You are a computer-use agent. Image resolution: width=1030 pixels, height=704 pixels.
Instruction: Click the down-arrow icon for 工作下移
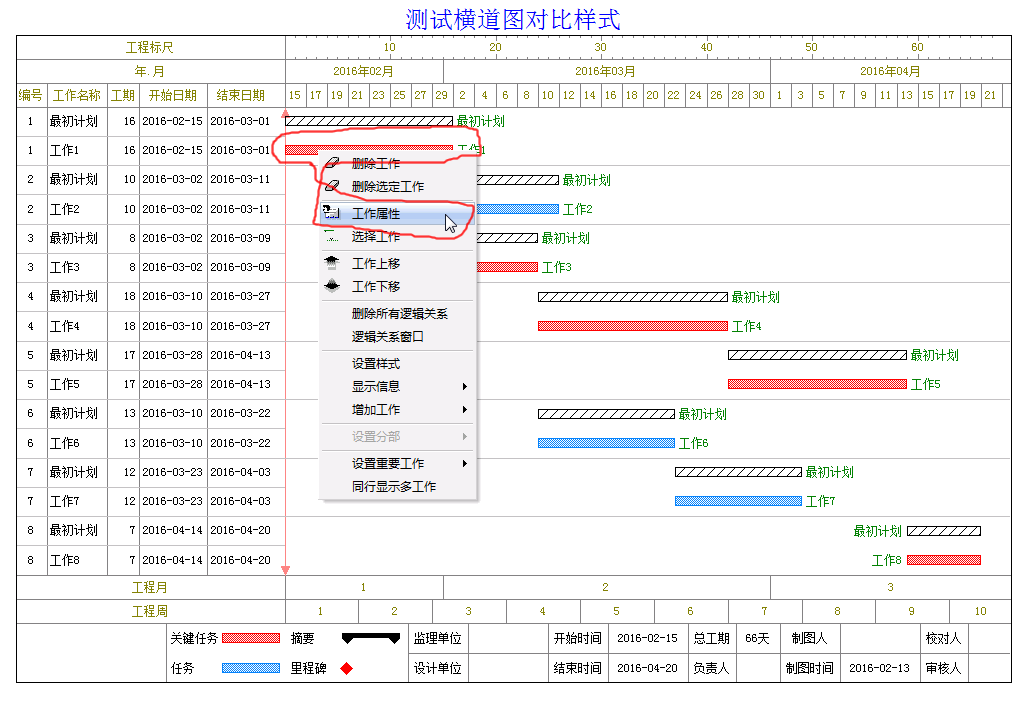[x=332, y=286]
